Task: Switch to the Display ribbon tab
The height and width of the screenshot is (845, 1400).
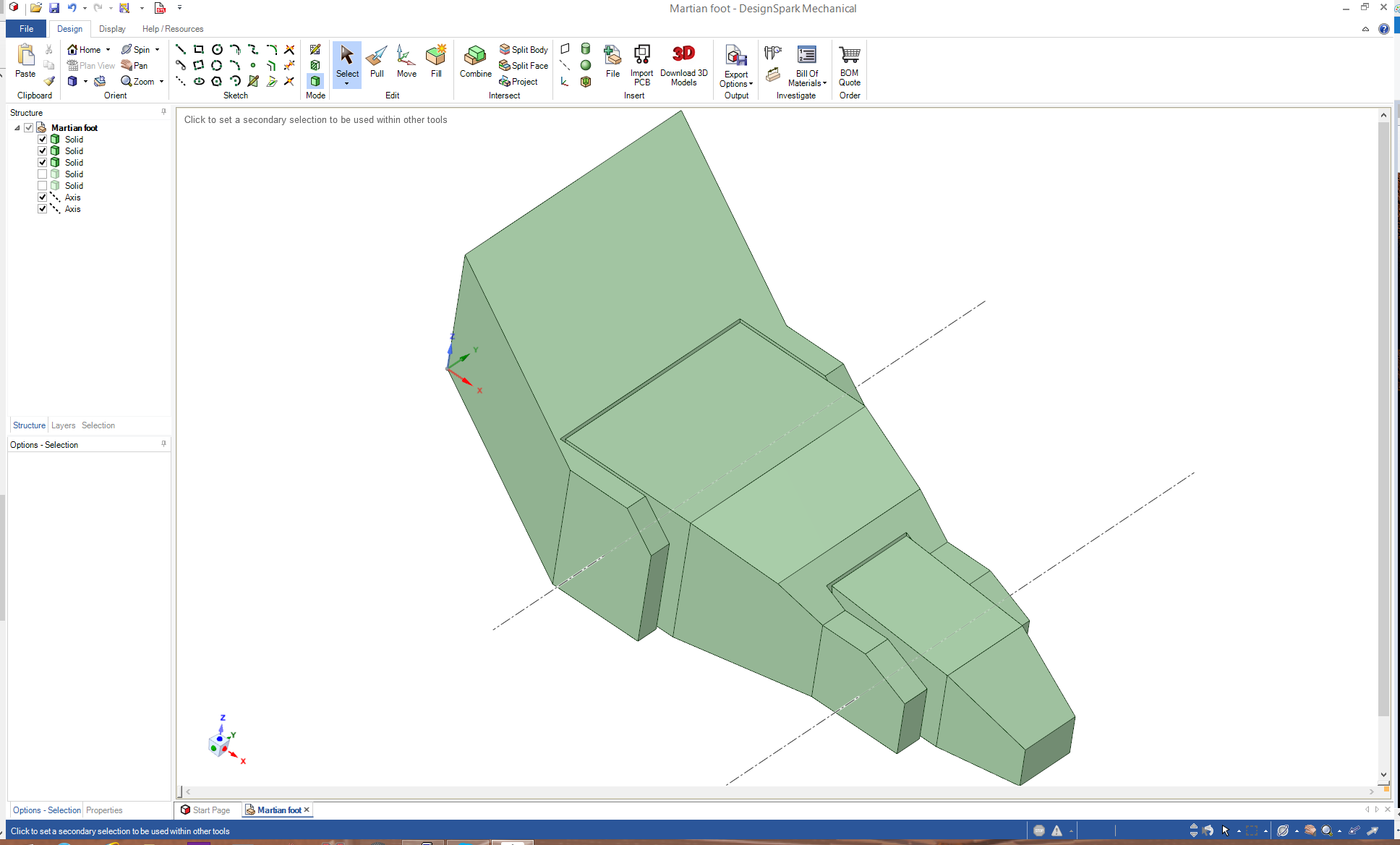Action: tap(112, 29)
